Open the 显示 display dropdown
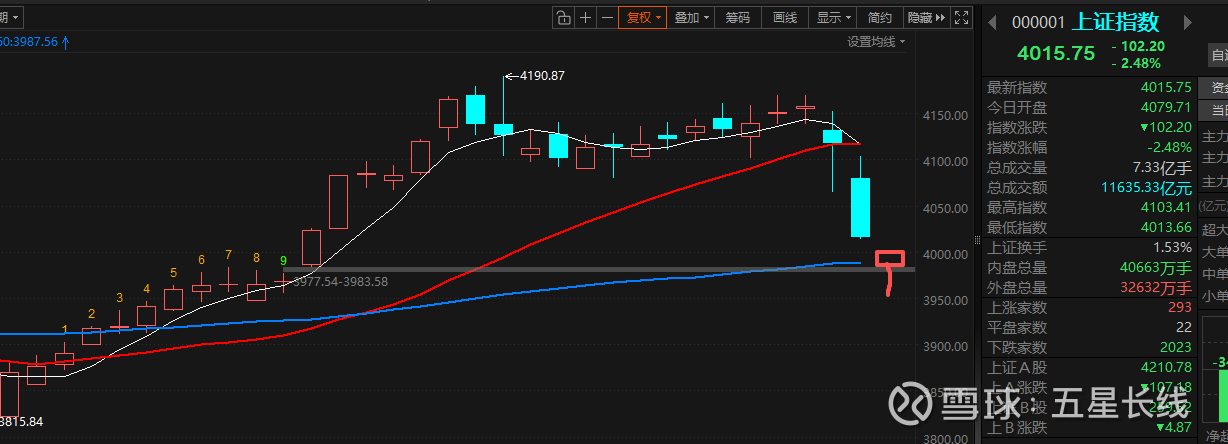This screenshot has width=1228, height=444. (834, 17)
